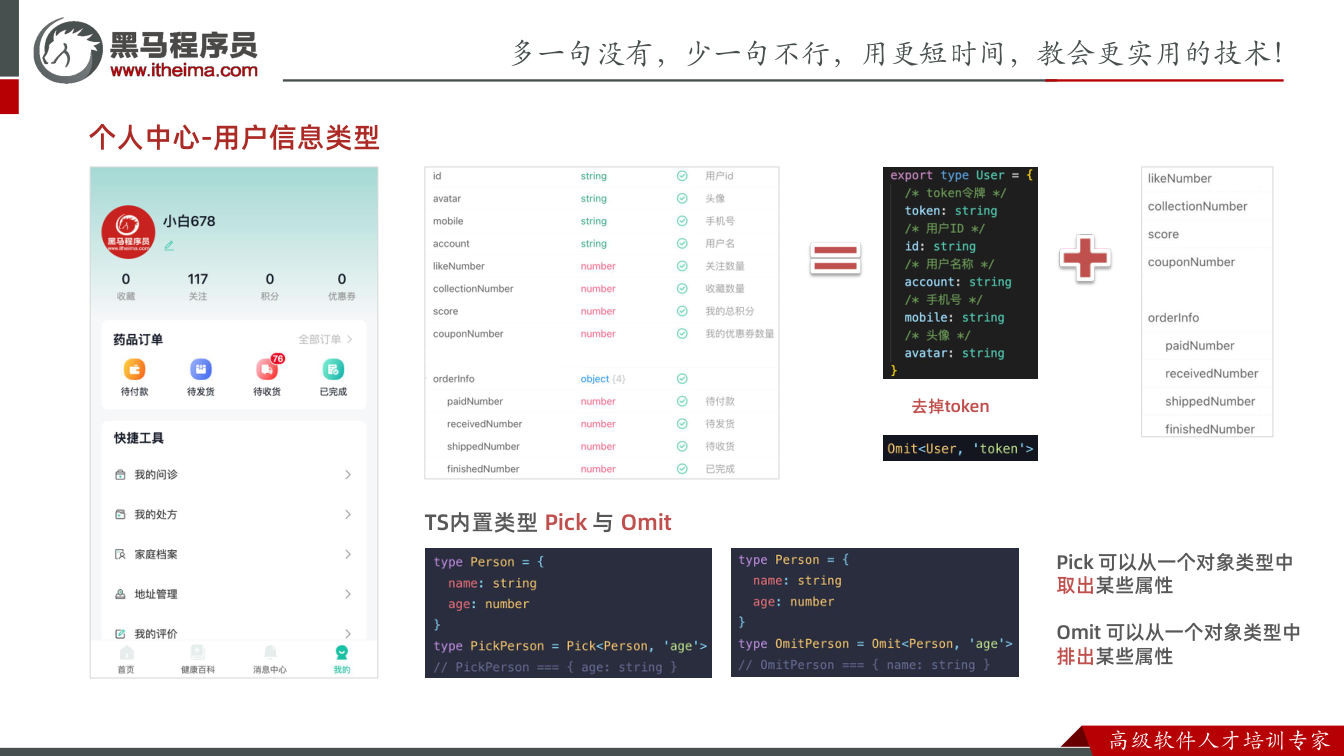This screenshot has height=756, width=1344.
Task: Click the check circle in the score row
Action: (682, 311)
